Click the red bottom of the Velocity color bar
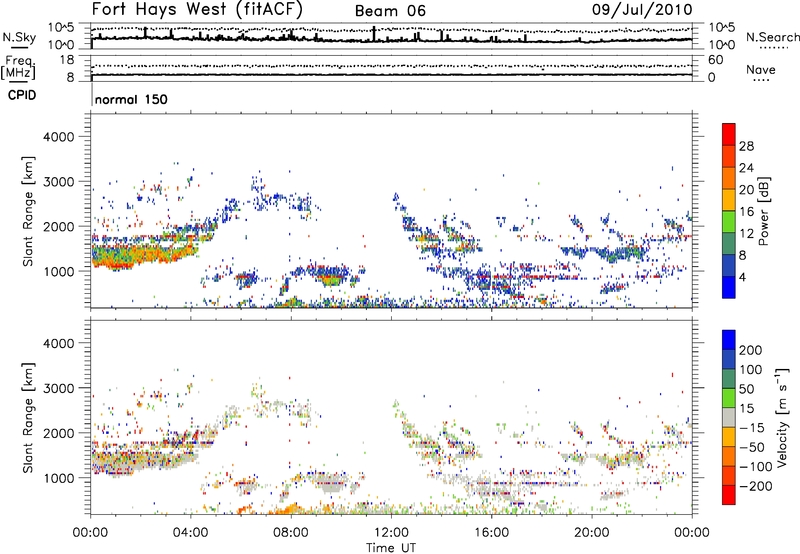The image size is (800, 554). 729,495
